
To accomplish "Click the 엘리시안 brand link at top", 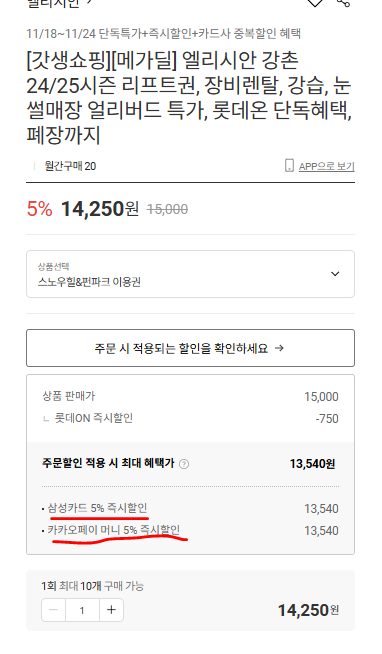I will pos(58,3).
